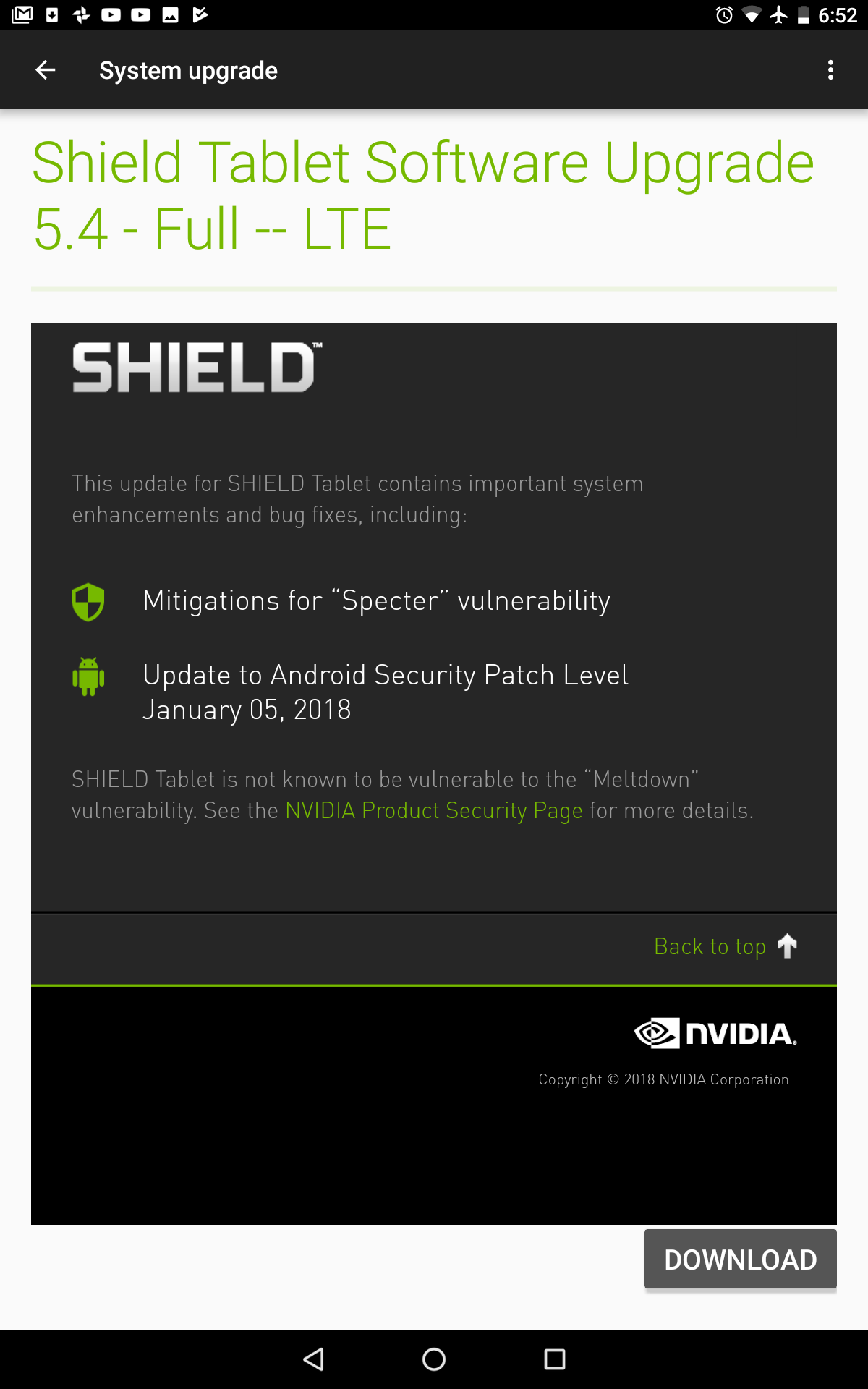The height and width of the screenshot is (1389, 868).
Task: Tap the Back to top arrow icon
Action: (788, 946)
